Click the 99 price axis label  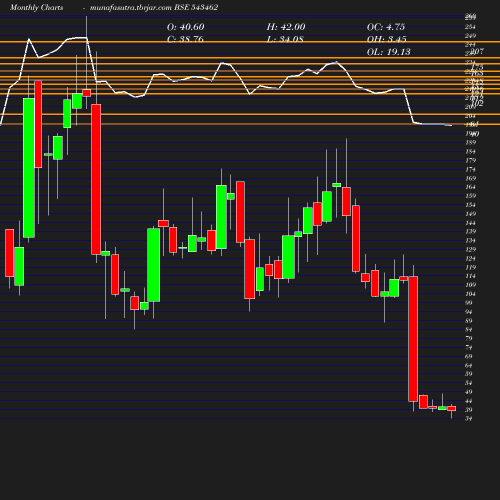coord(469,303)
